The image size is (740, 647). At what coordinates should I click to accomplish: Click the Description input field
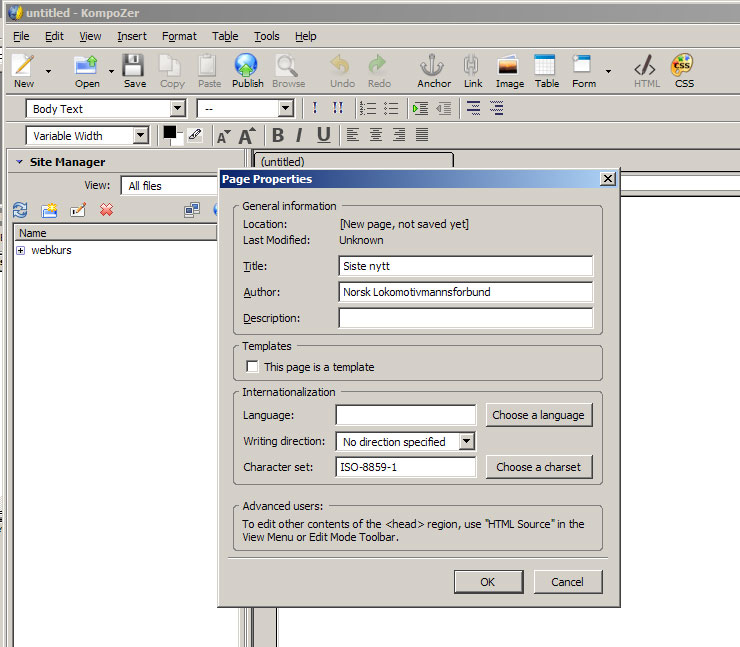pos(465,318)
